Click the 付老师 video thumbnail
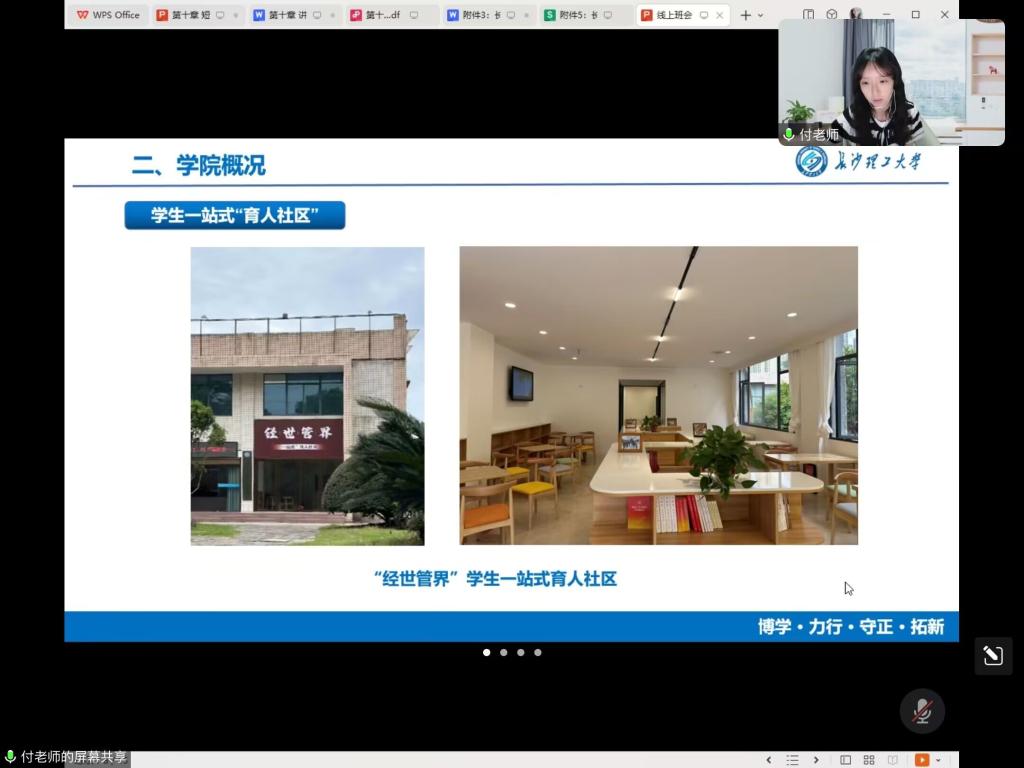This screenshot has height=768, width=1024. coord(891,82)
